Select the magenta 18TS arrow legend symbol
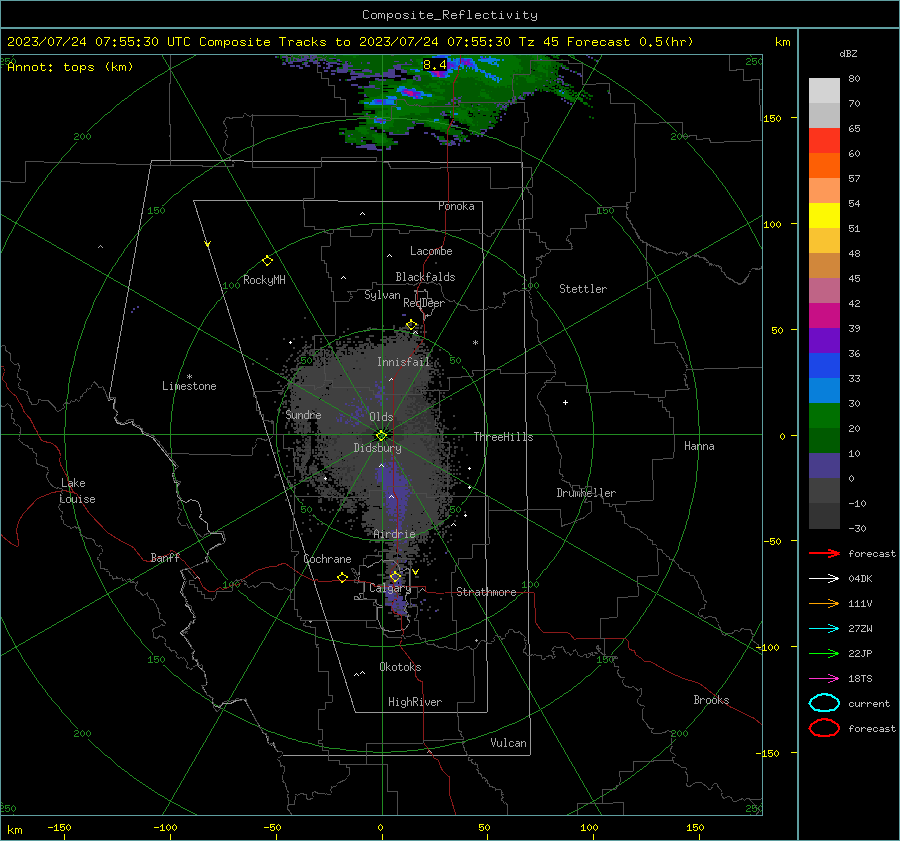 (824, 679)
